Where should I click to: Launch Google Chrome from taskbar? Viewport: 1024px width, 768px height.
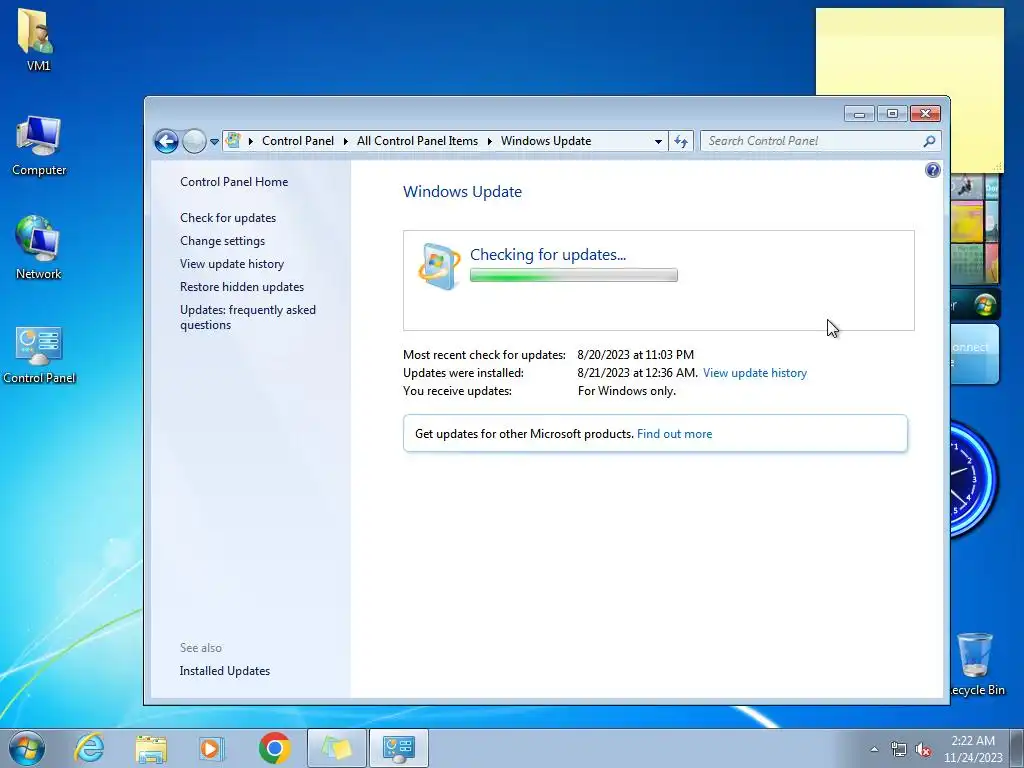(x=274, y=748)
